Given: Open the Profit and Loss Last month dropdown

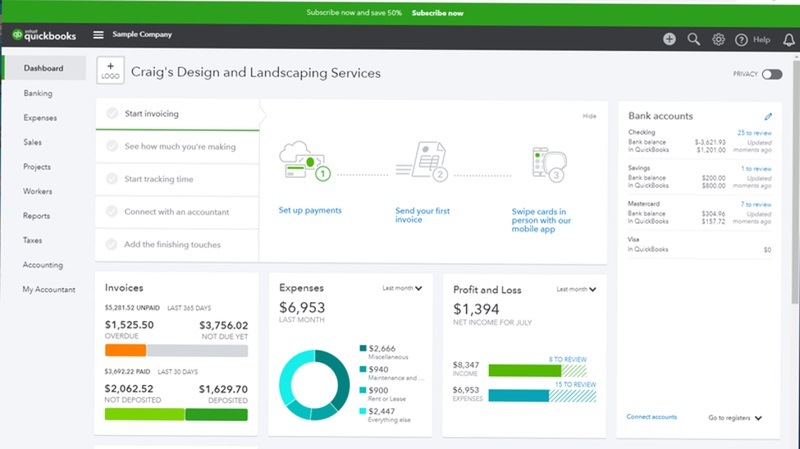Looking at the screenshot, I should pos(577,288).
